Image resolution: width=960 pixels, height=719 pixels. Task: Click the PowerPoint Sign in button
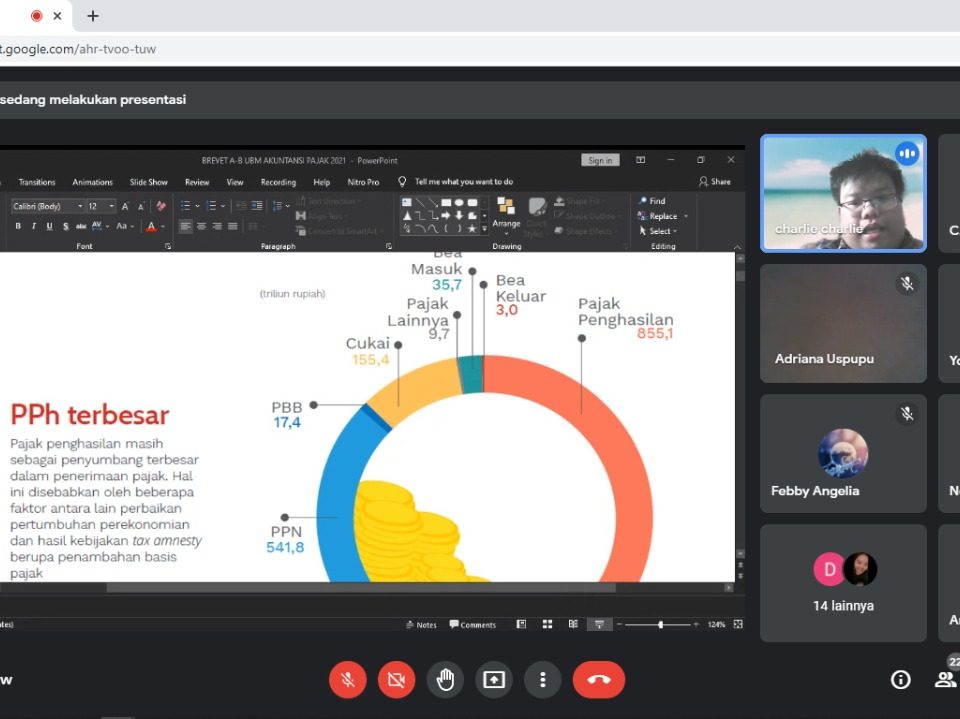point(600,160)
